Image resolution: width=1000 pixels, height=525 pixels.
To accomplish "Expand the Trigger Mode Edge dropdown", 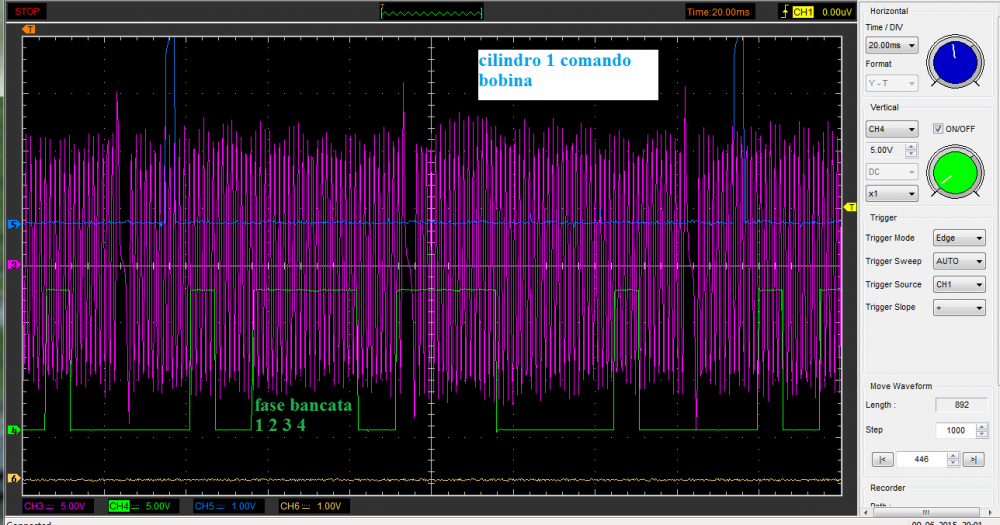I will (x=958, y=238).
